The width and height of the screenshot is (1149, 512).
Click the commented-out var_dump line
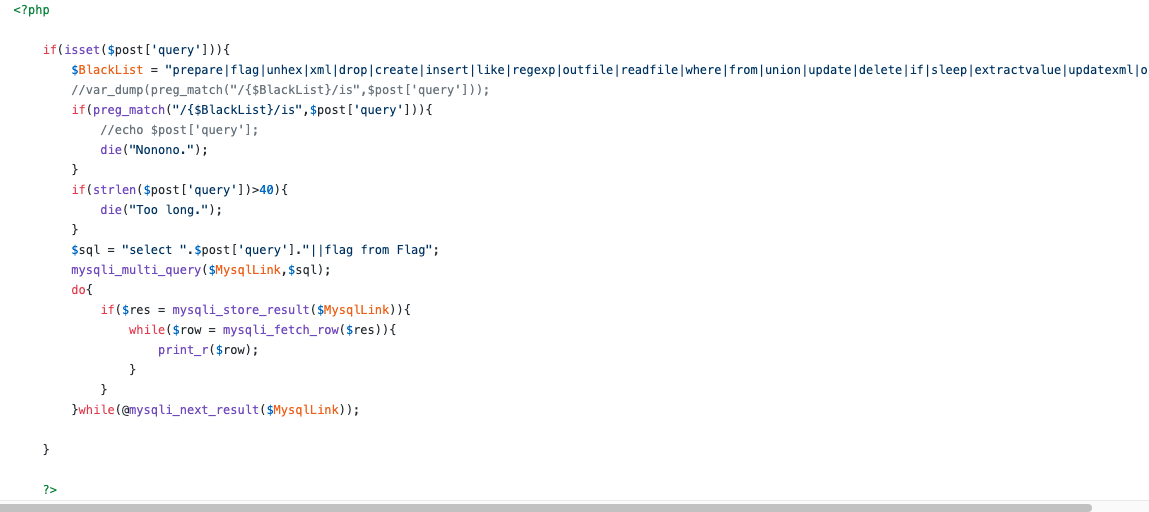click(x=280, y=89)
